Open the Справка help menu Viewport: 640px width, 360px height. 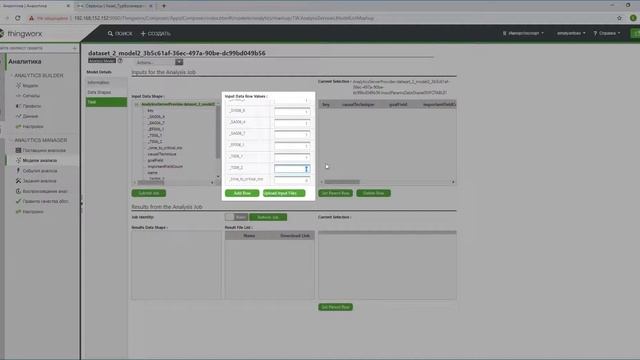pos(607,33)
